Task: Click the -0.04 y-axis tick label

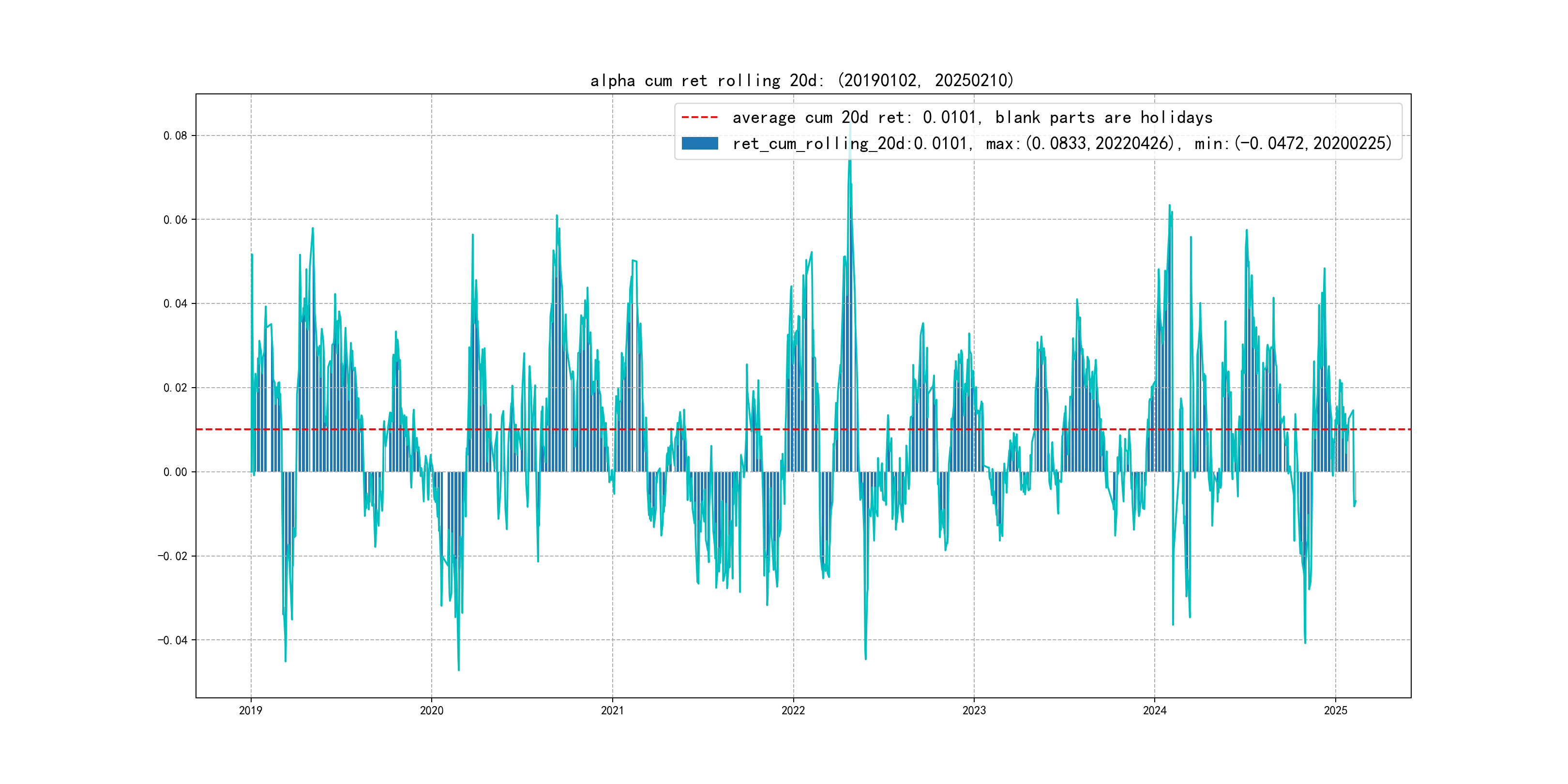Action: pyautogui.click(x=172, y=640)
